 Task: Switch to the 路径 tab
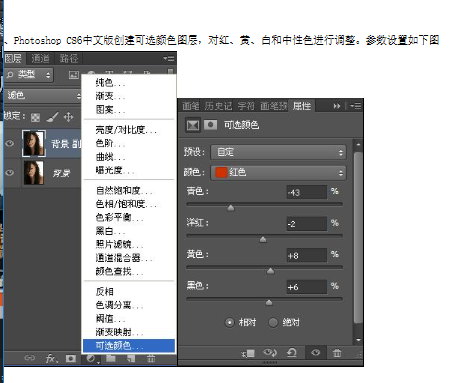pos(69,59)
